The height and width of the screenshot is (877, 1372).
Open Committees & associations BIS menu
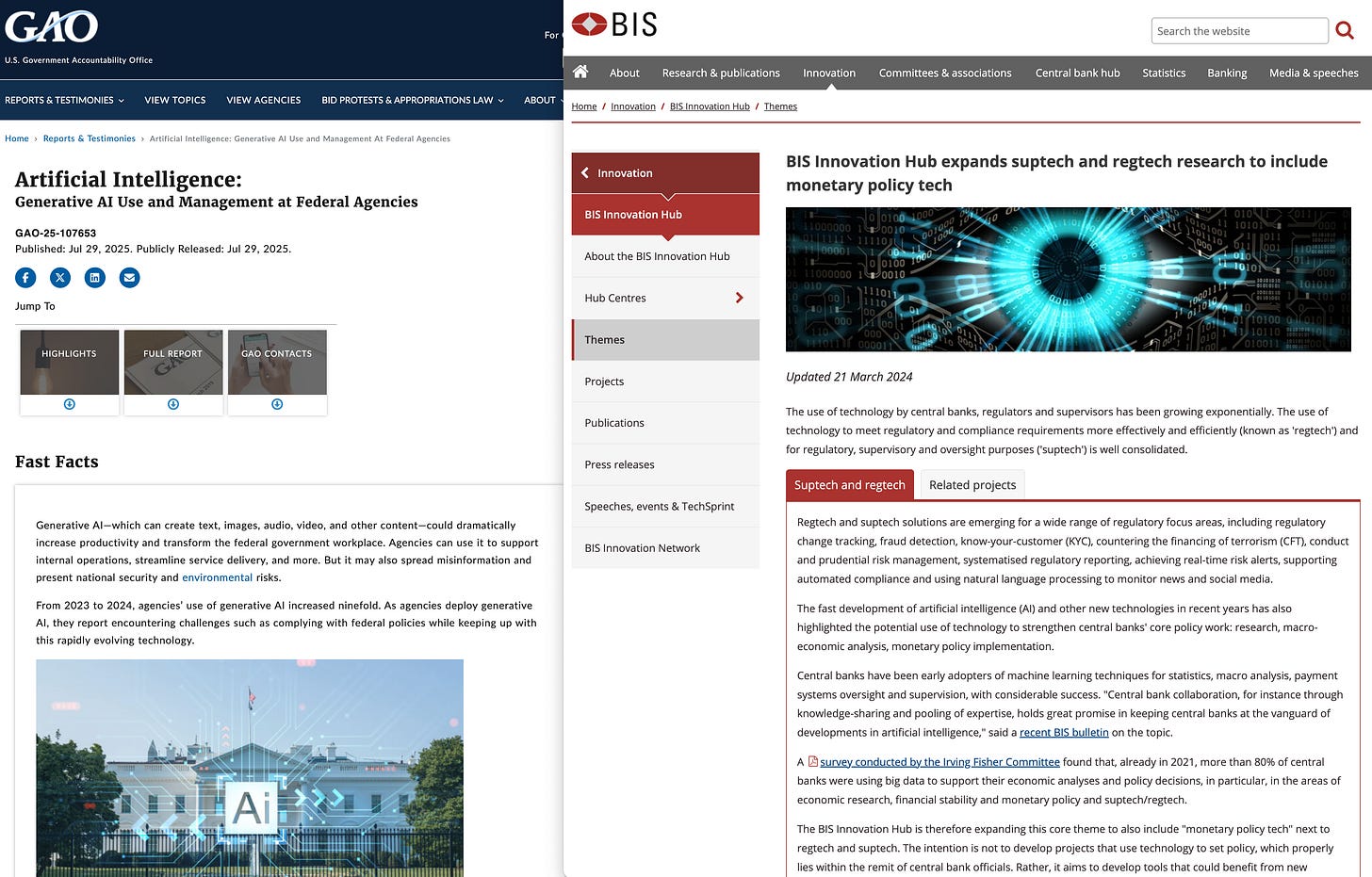pyautogui.click(x=945, y=73)
